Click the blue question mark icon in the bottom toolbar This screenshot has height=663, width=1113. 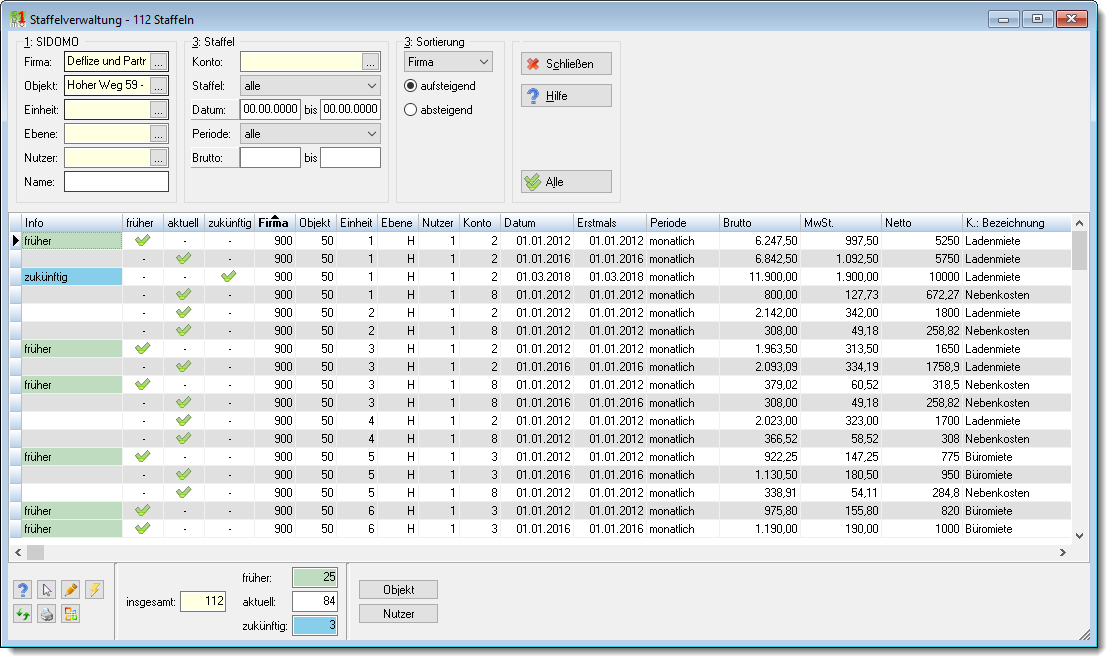(23, 590)
